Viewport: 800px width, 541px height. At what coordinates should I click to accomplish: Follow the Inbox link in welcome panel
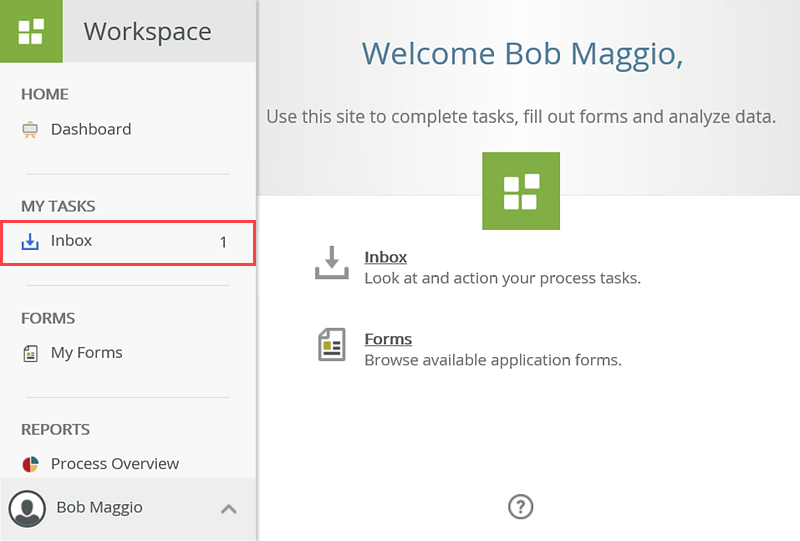[386, 257]
